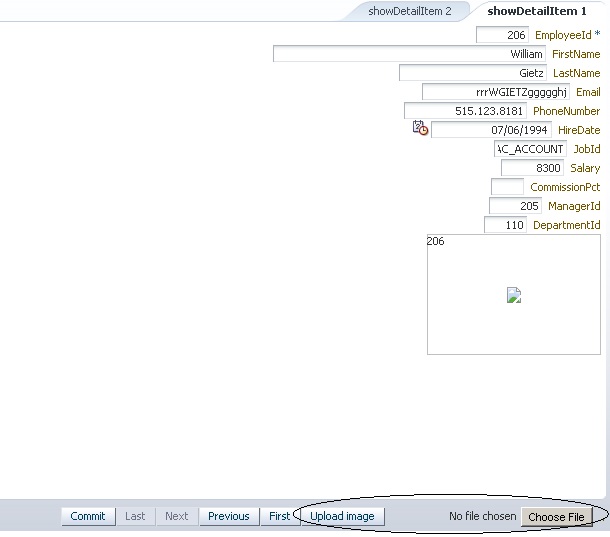Click the ManagerId label
Screen dimensions: 610x537
pyautogui.click(x=574, y=206)
